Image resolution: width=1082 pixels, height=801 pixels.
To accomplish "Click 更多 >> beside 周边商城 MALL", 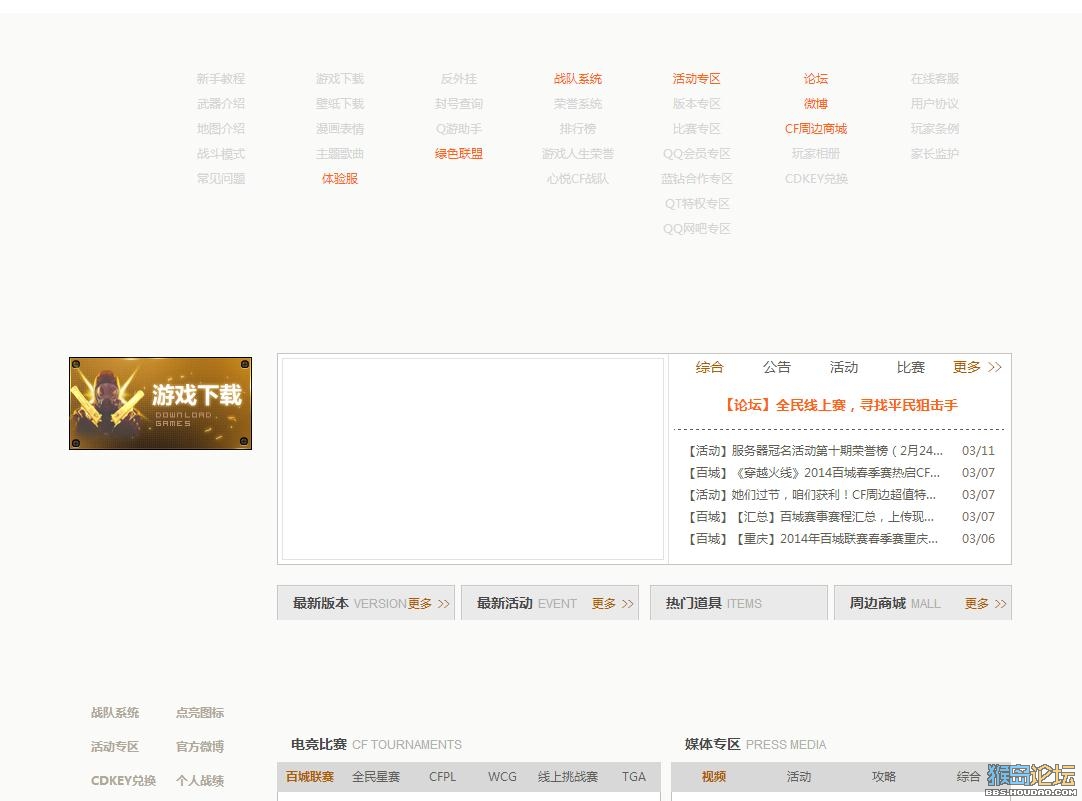I will [985, 604].
